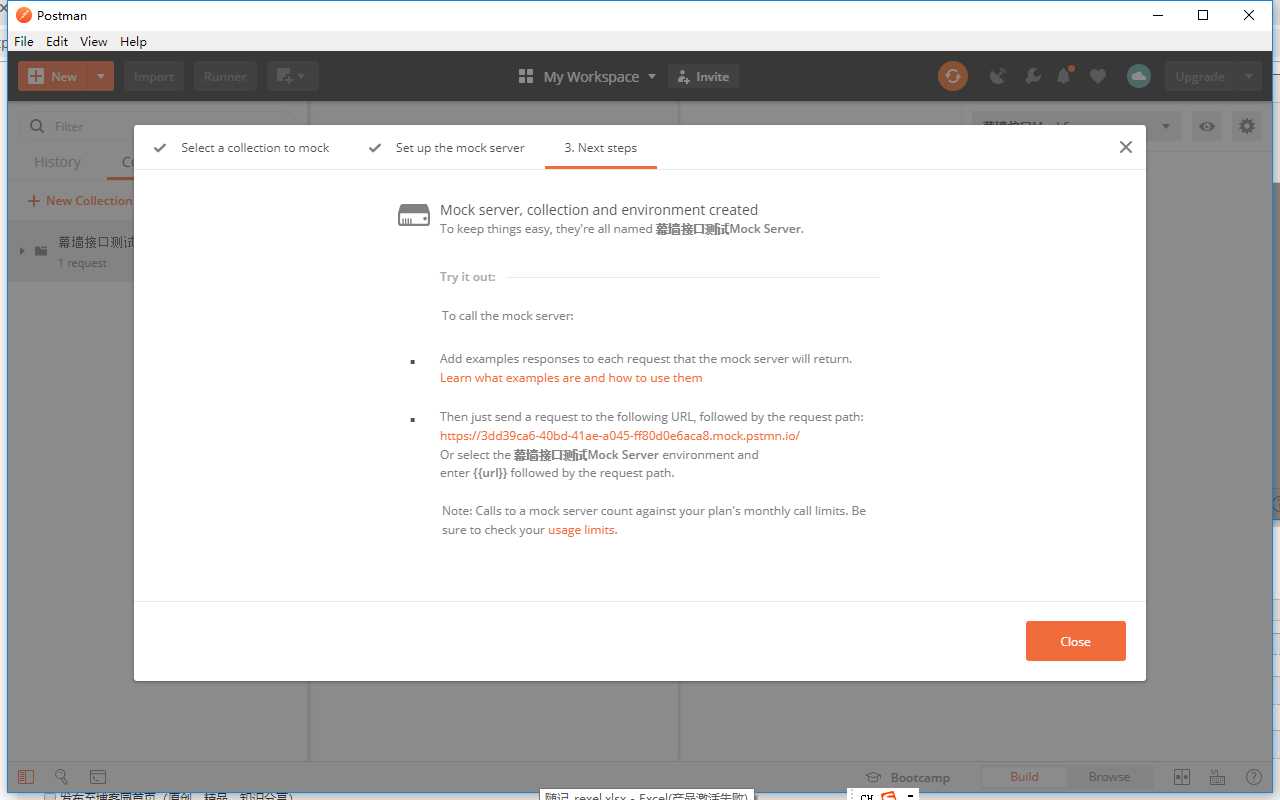Click the New button in toolbar
The width and height of the screenshot is (1280, 800).
(53, 76)
